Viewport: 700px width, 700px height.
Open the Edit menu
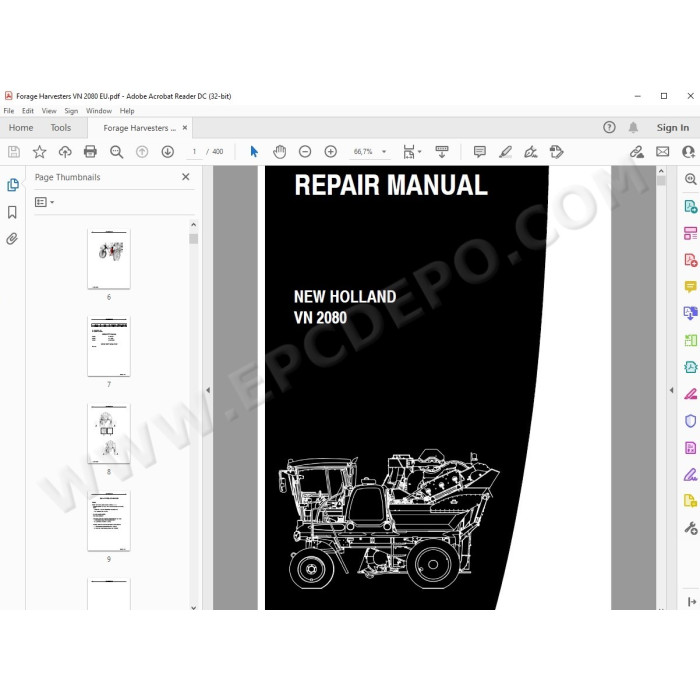click(x=28, y=111)
